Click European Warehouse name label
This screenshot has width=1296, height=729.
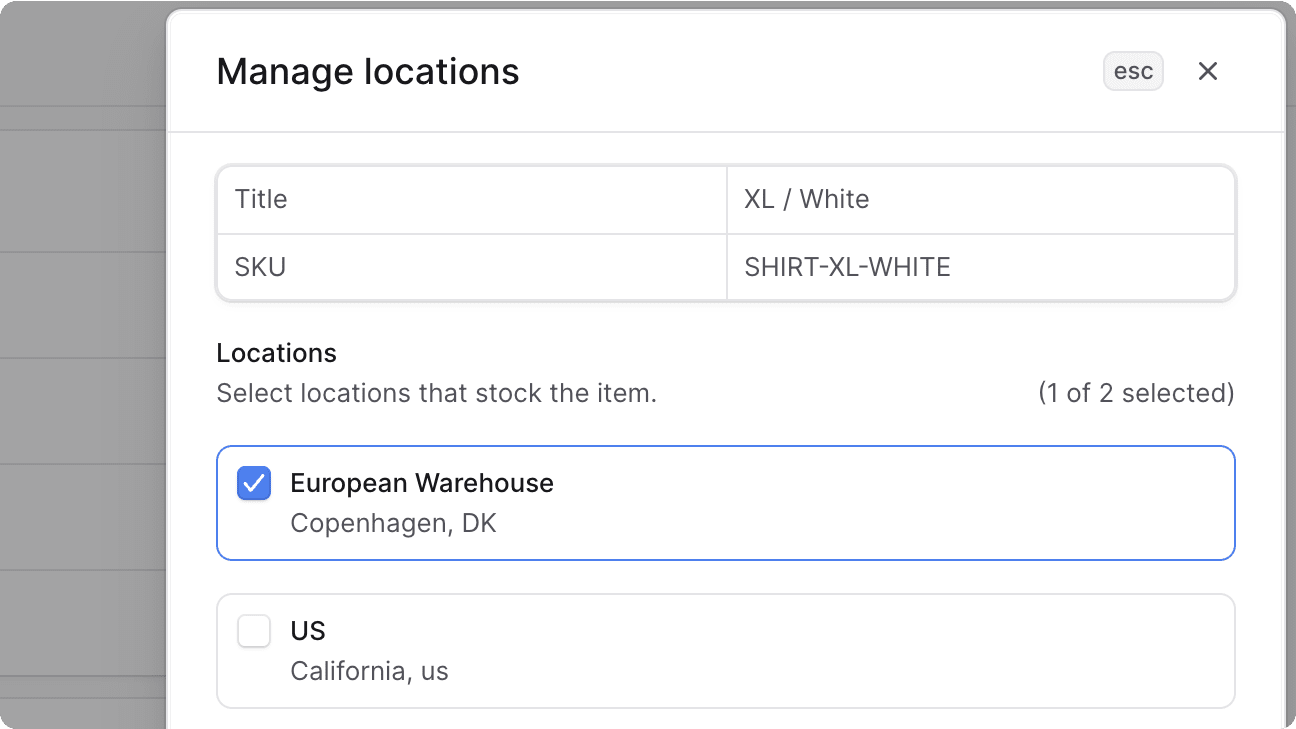point(422,483)
